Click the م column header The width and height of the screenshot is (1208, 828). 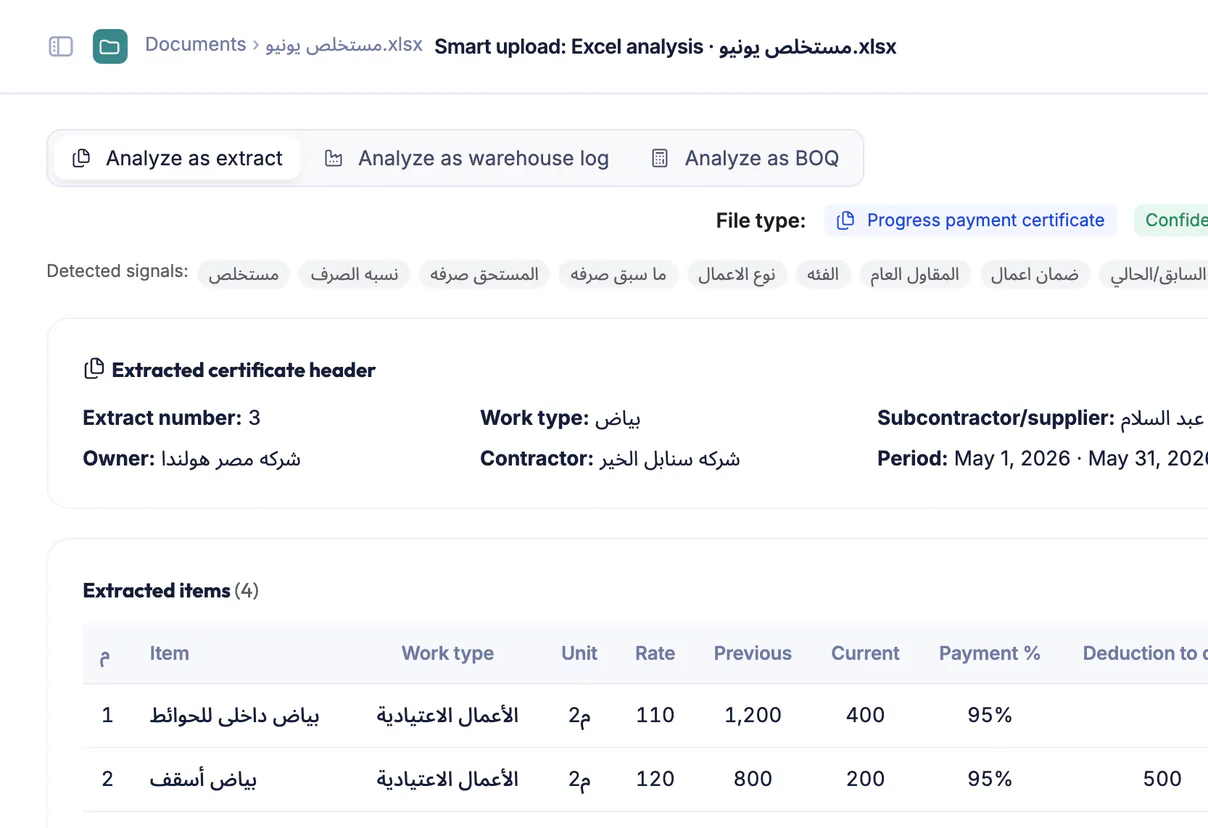[x=105, y=655]
